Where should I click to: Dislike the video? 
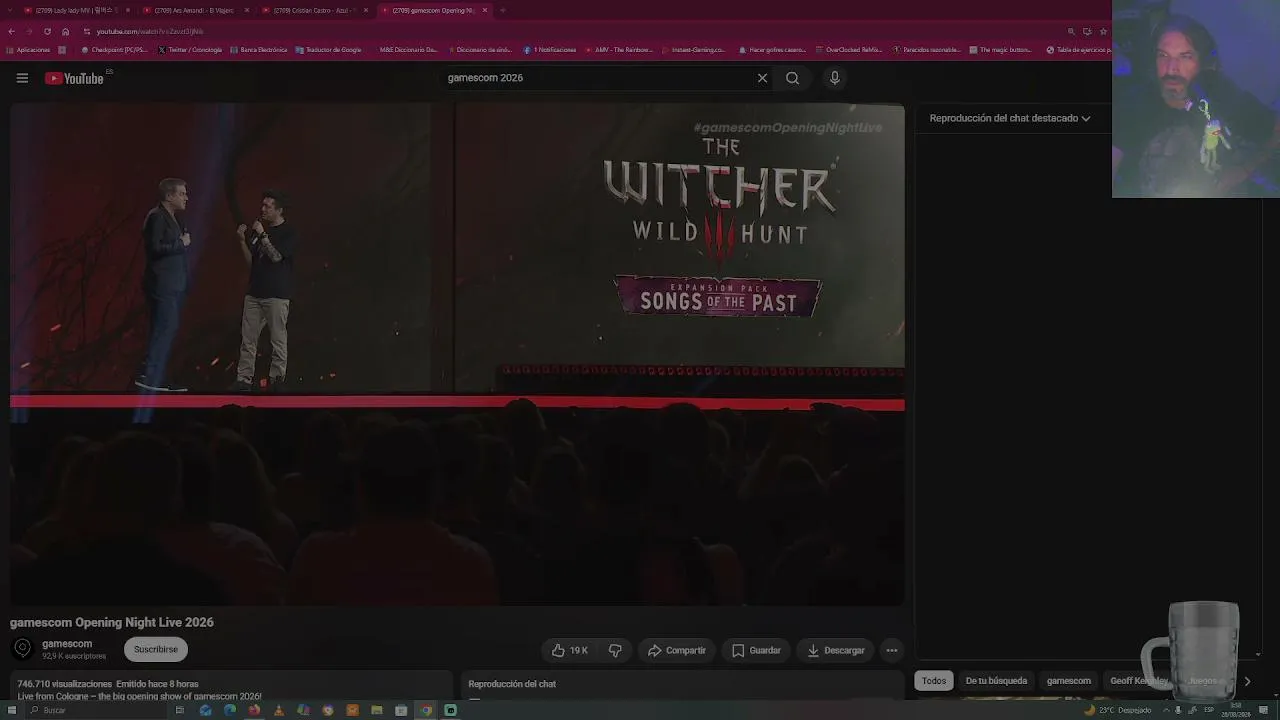coord(615,650)
